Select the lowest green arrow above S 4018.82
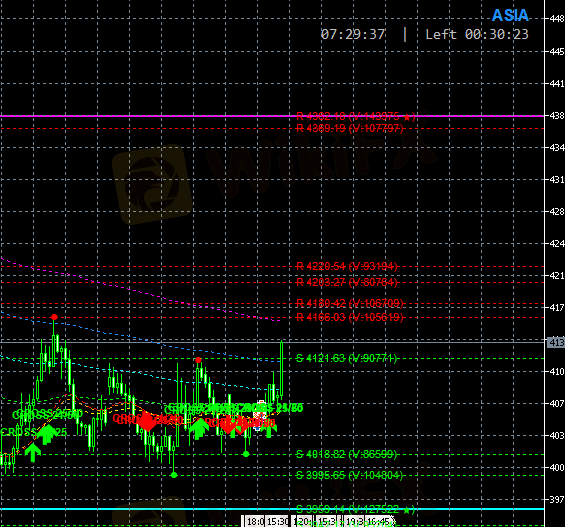The width and height of the screenshot is (565, 527). coord(33,452)
